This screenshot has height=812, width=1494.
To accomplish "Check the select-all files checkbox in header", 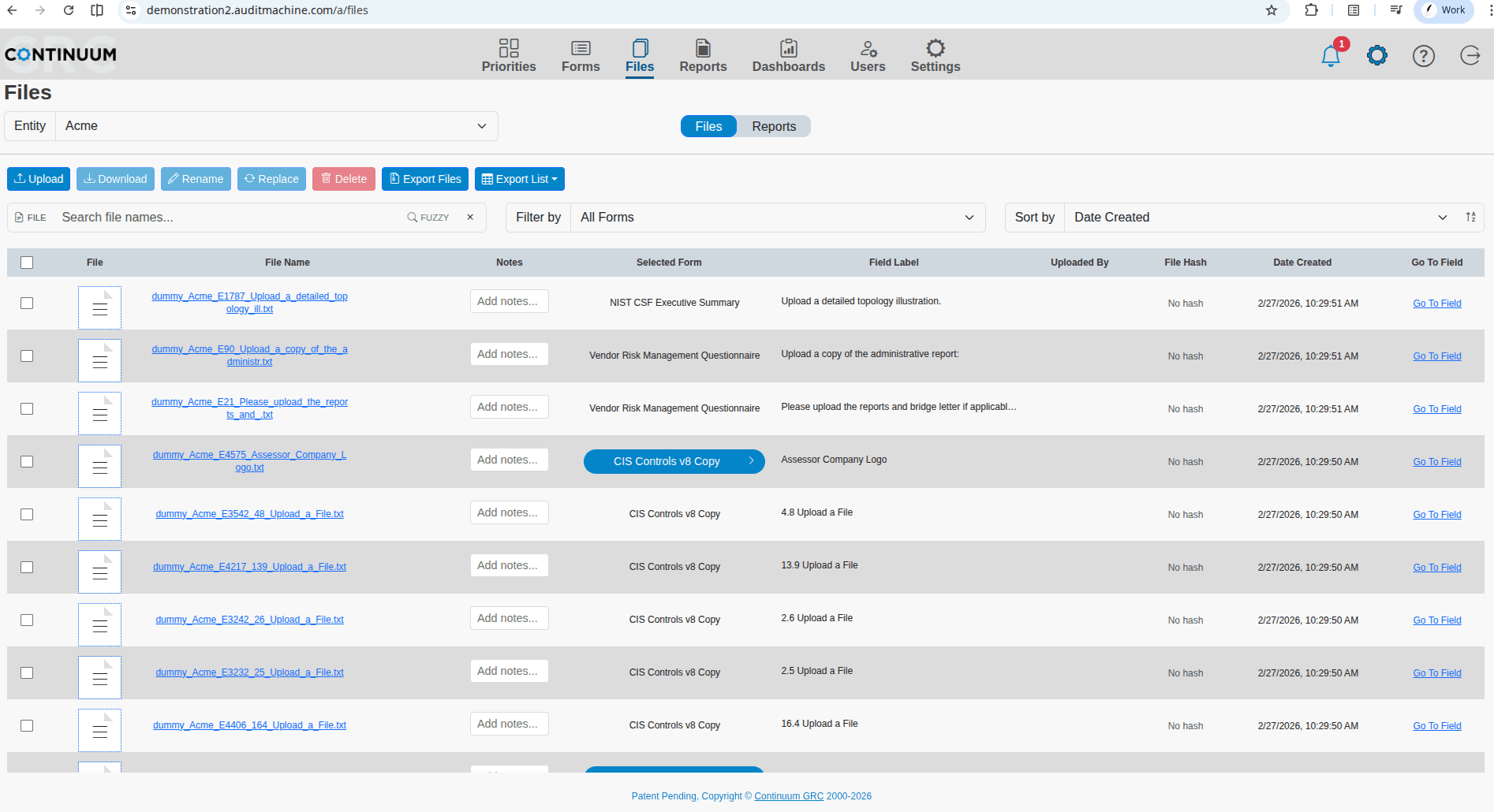I will pyautogui.click(x=27, y=263).
